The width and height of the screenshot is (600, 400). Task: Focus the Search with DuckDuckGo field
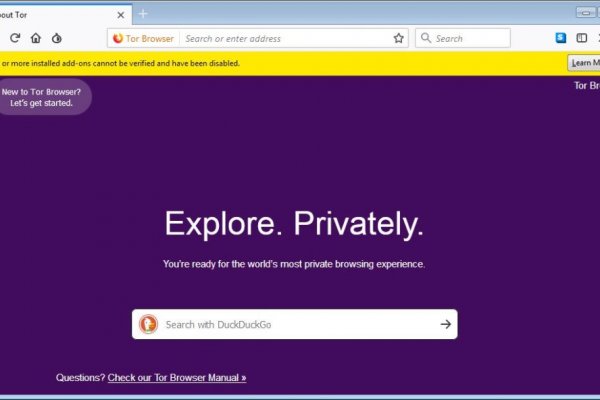point(295,324)
